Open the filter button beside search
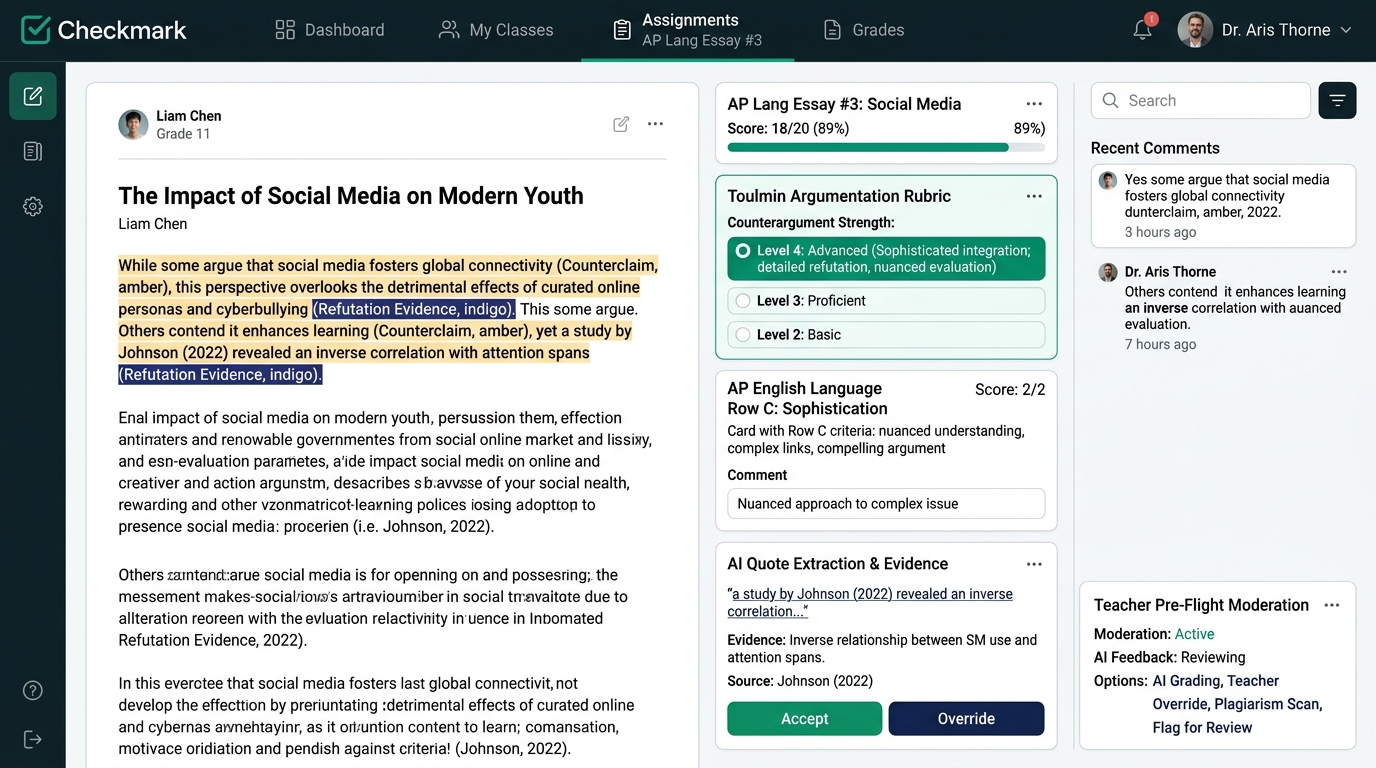This screenshot has width=1376, height=768. [x=1338, y=101]
